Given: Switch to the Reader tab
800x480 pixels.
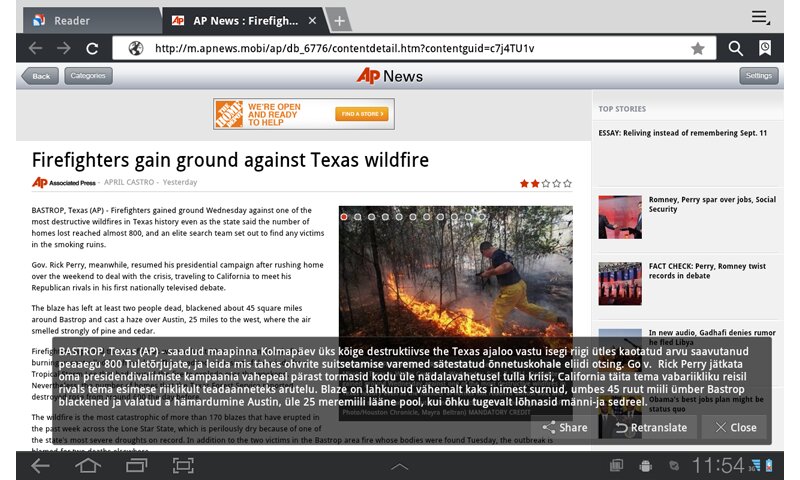Looking at the screenshot, I should point(80,20).
